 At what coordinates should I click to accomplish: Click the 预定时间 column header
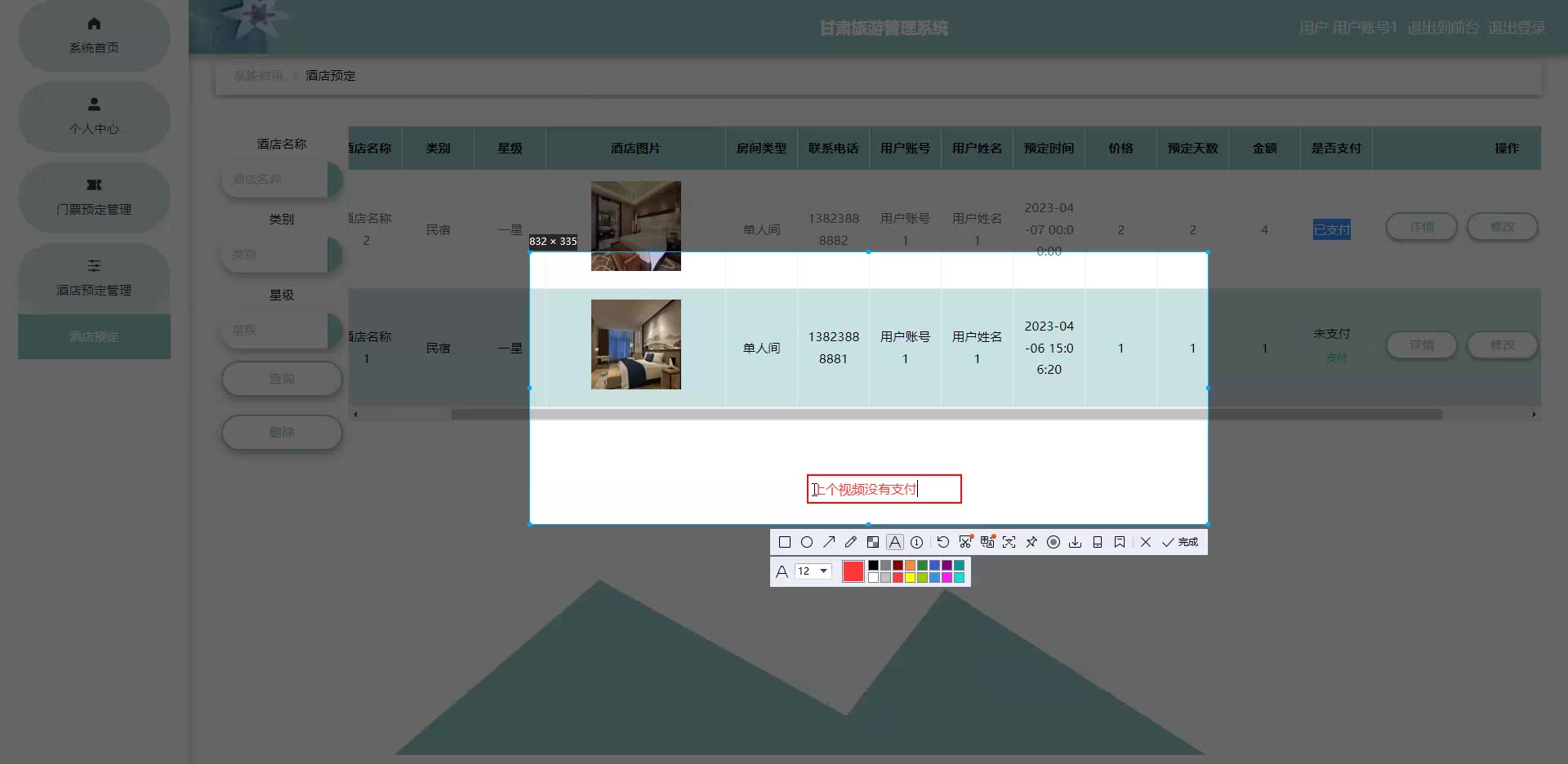(x=1049, y=149)
